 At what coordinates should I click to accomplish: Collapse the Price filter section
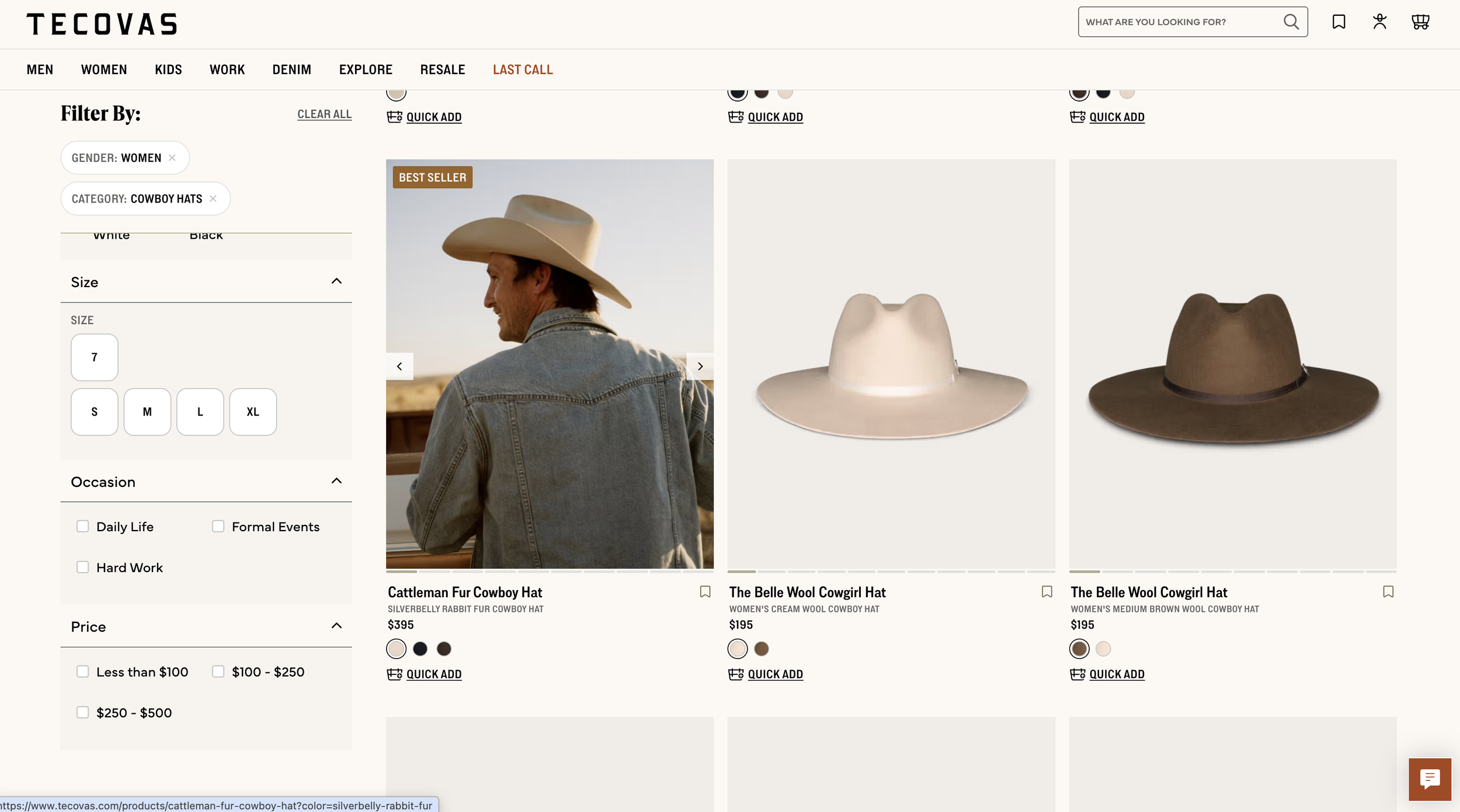pos(336,626)
